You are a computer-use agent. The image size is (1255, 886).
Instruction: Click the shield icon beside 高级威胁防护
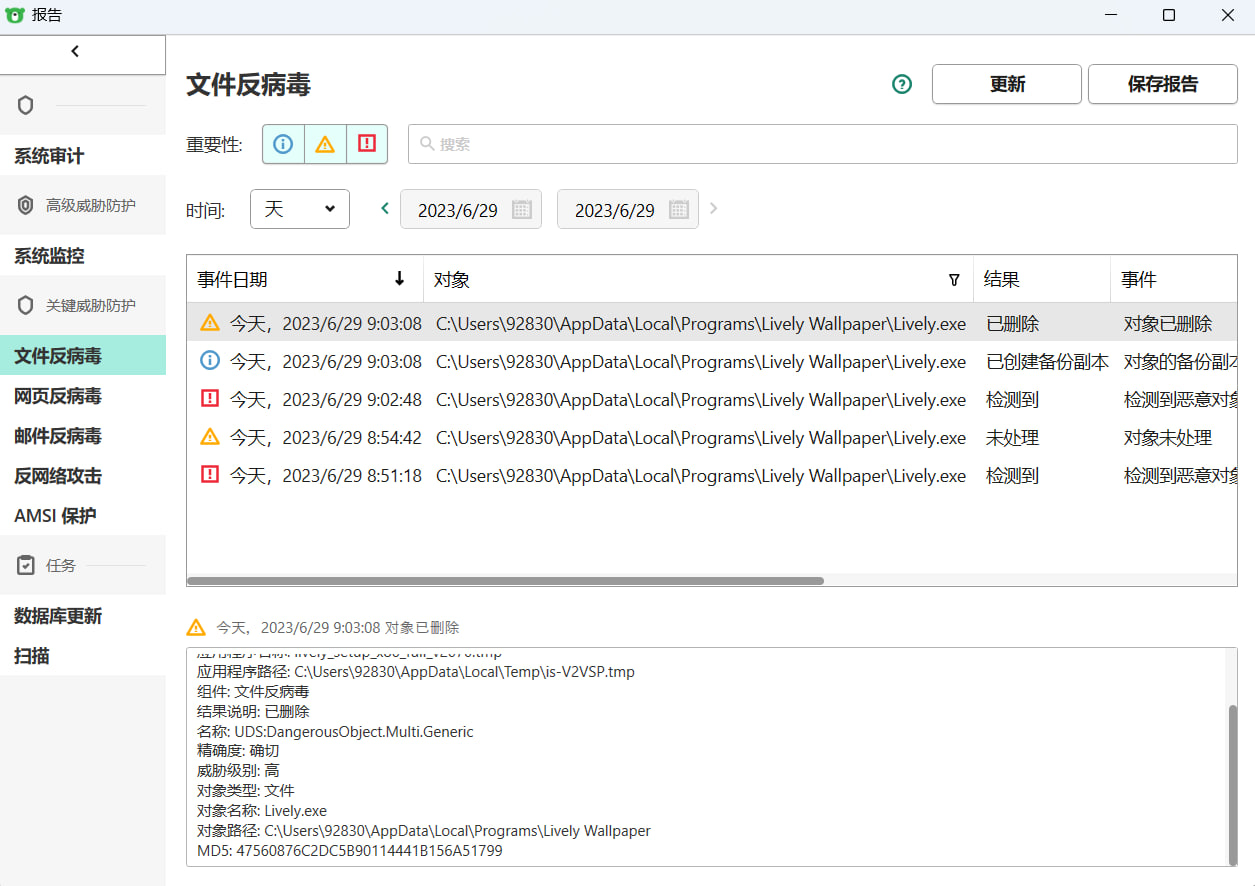(x=24, y=205)
